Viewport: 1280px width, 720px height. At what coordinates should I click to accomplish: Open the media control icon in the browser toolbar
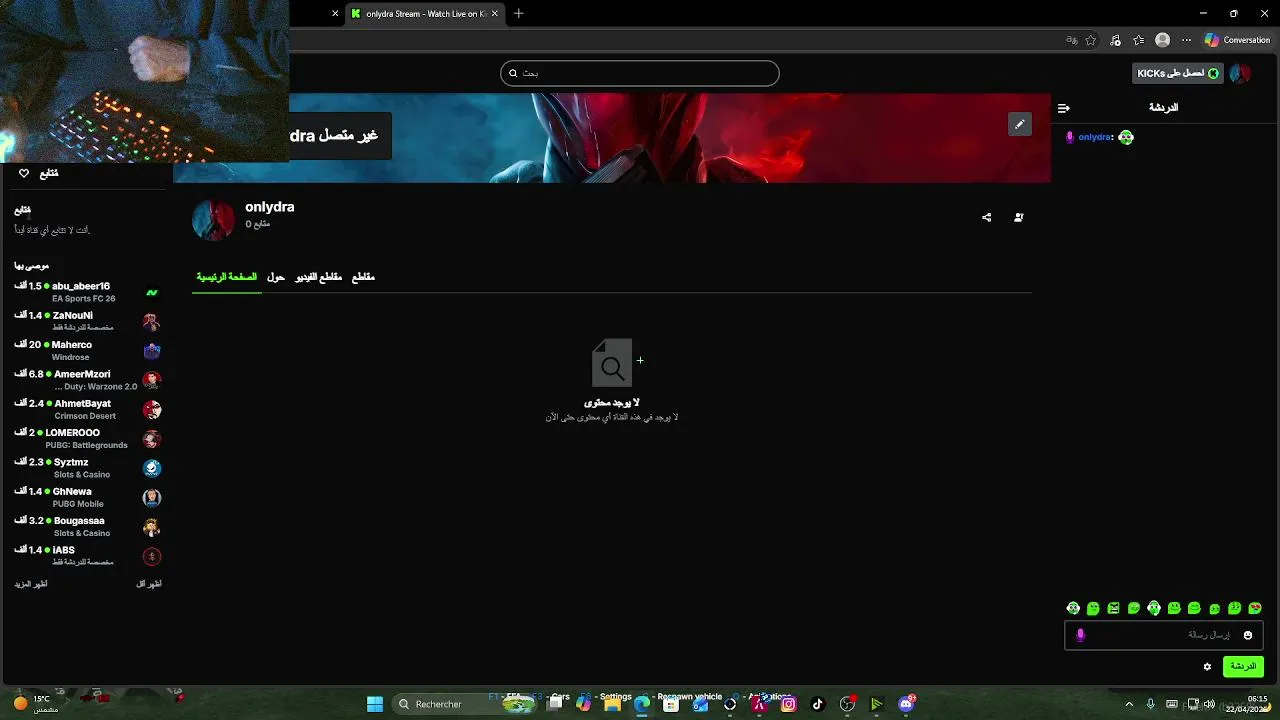[1116, 40]
